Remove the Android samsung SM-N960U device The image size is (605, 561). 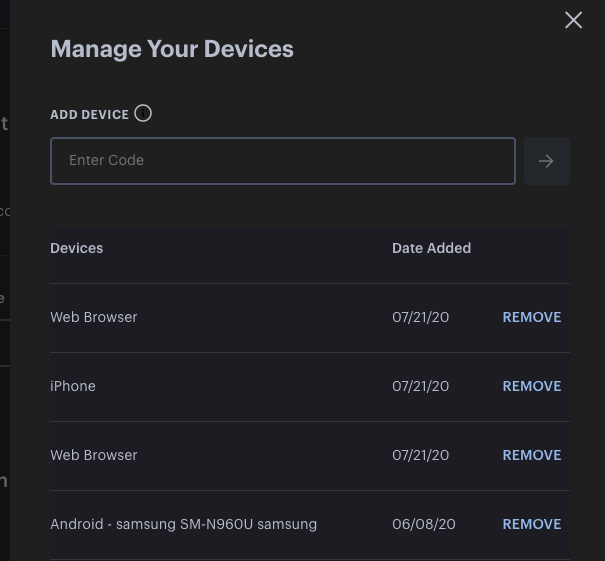531,524
